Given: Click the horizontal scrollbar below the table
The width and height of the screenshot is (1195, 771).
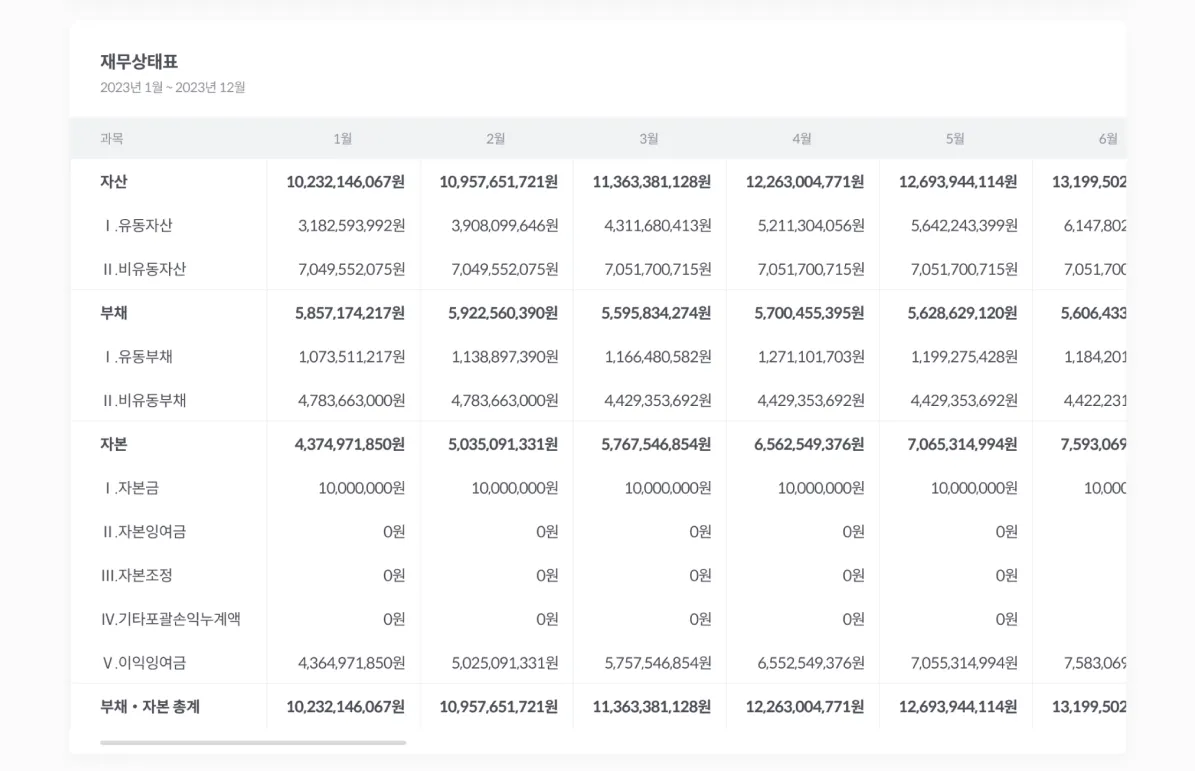Looking at the screenshot, I should click(253, 743).
